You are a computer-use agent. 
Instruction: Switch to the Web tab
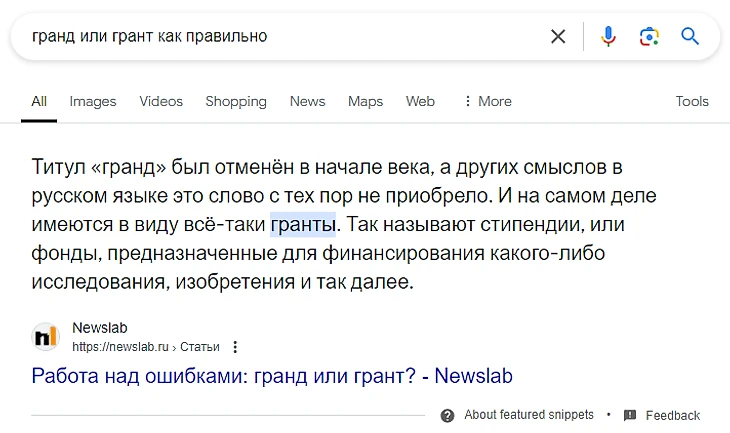420,101
